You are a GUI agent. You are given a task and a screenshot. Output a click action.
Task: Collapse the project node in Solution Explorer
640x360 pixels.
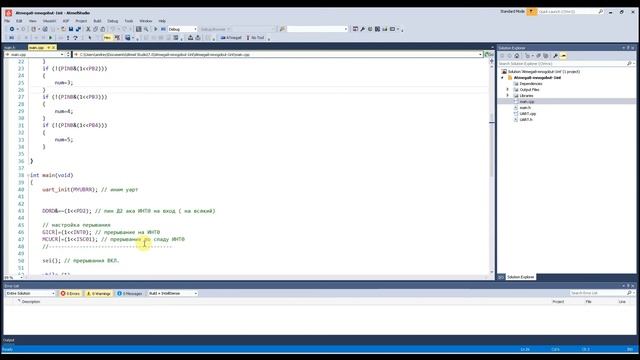pos(502,78)
